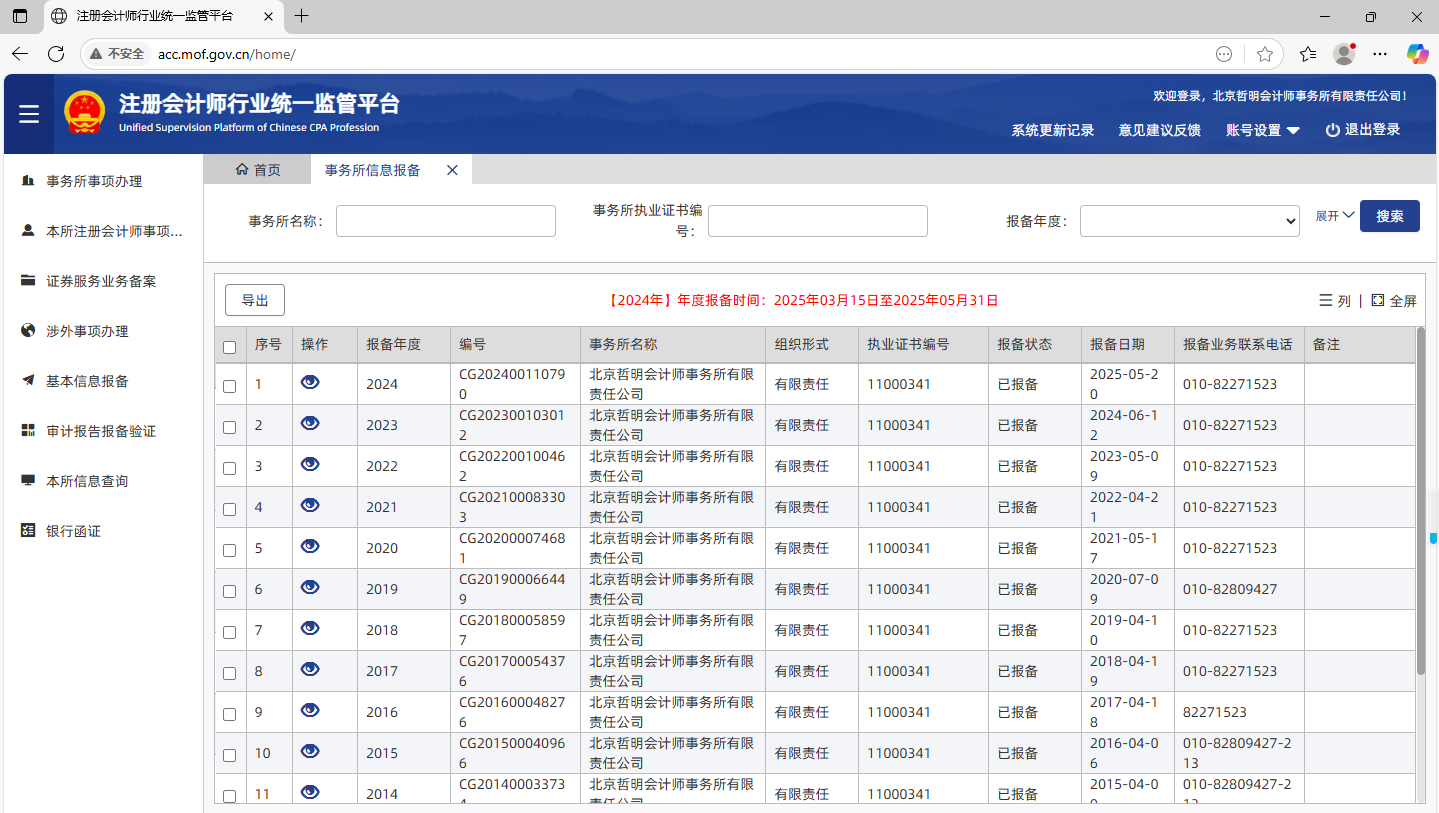View details icon for the 2021 row
Screen dimensions: 1439x813
pyautogui.click(x=310, y=505)
